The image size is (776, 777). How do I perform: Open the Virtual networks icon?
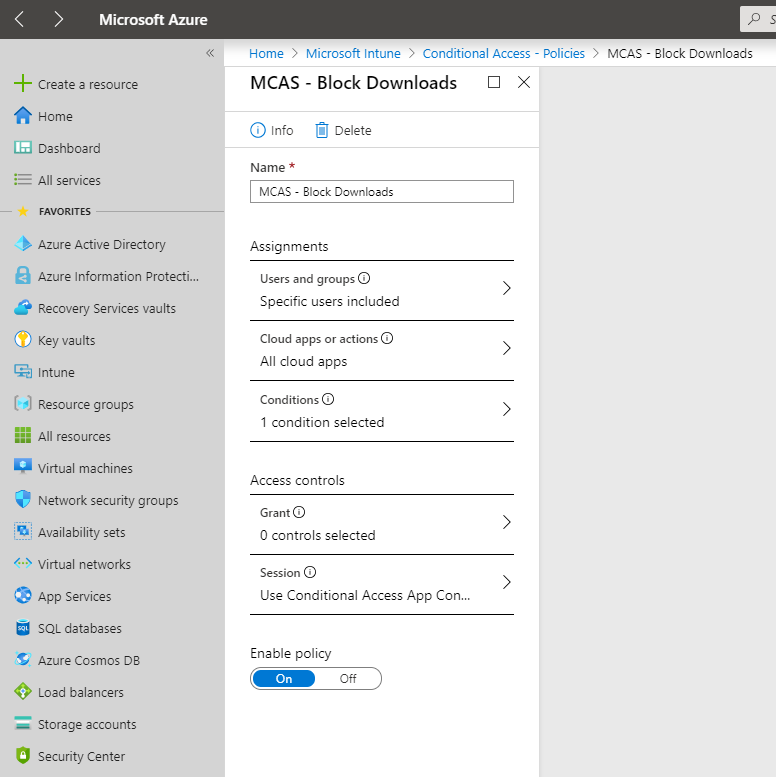[x=23, y=563]
